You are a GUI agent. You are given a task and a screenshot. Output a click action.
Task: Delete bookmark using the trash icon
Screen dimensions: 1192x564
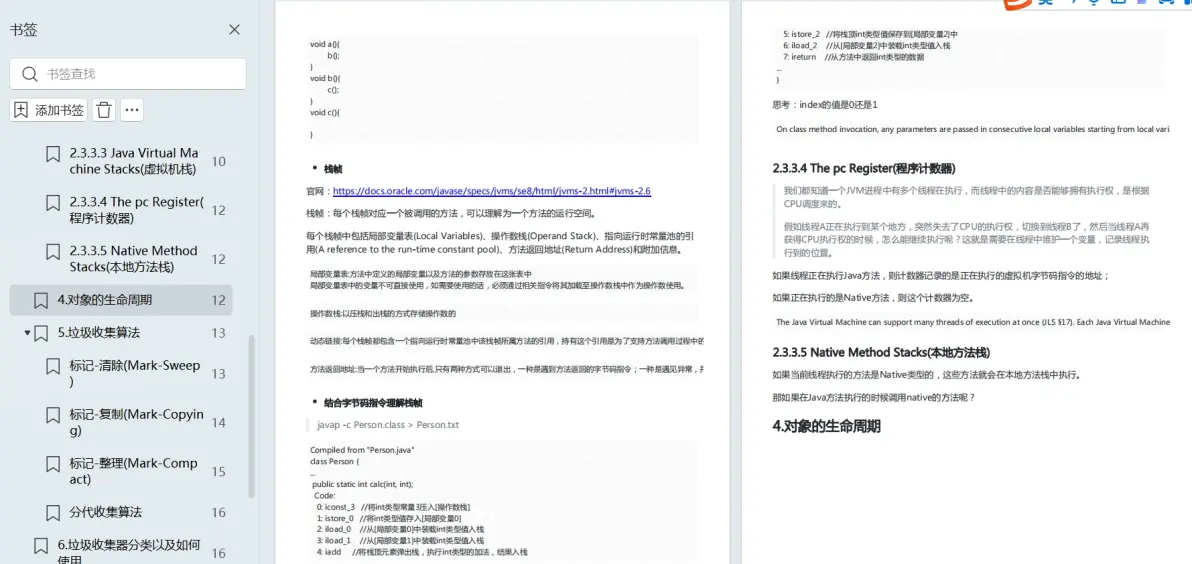(x=104, y=110)
